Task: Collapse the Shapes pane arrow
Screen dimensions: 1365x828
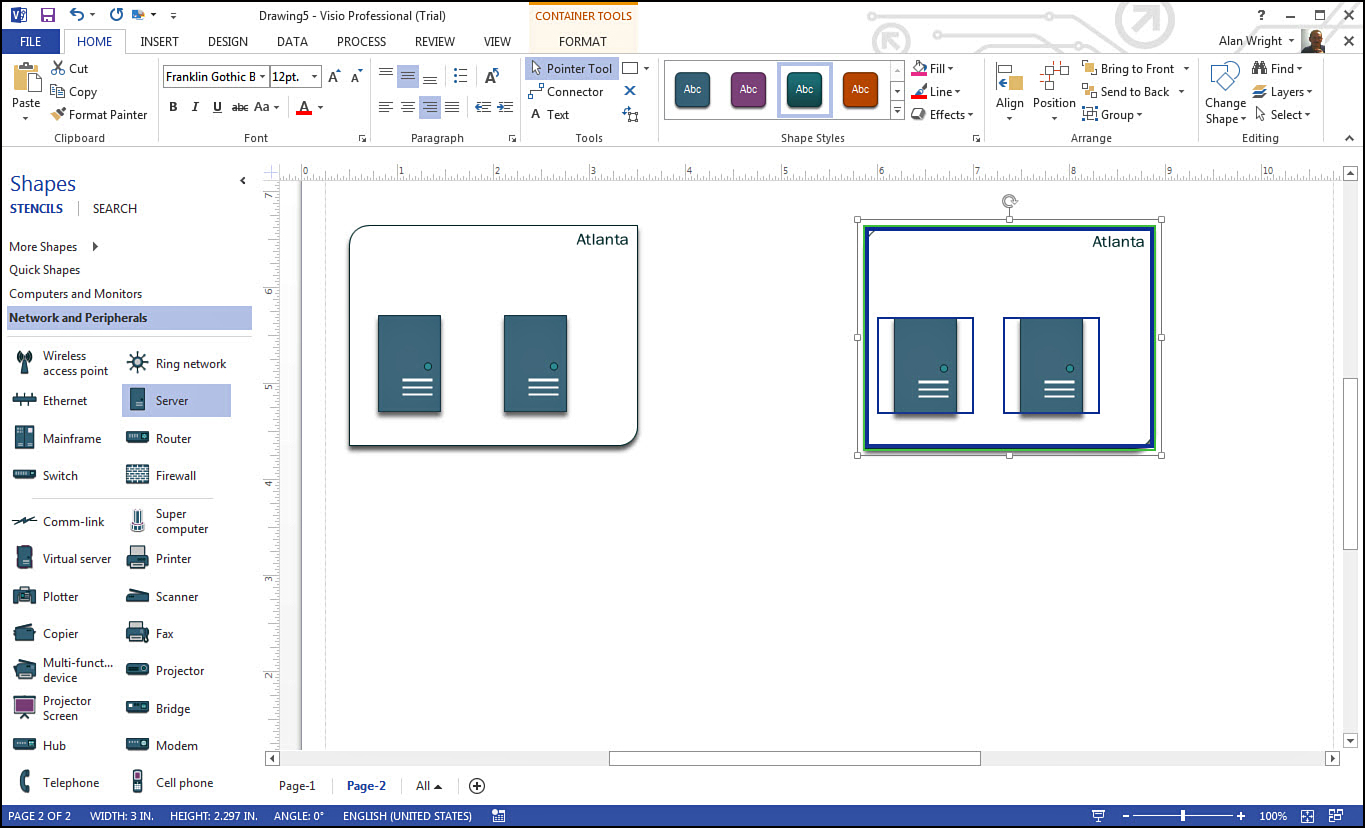Action: point(242,181)
